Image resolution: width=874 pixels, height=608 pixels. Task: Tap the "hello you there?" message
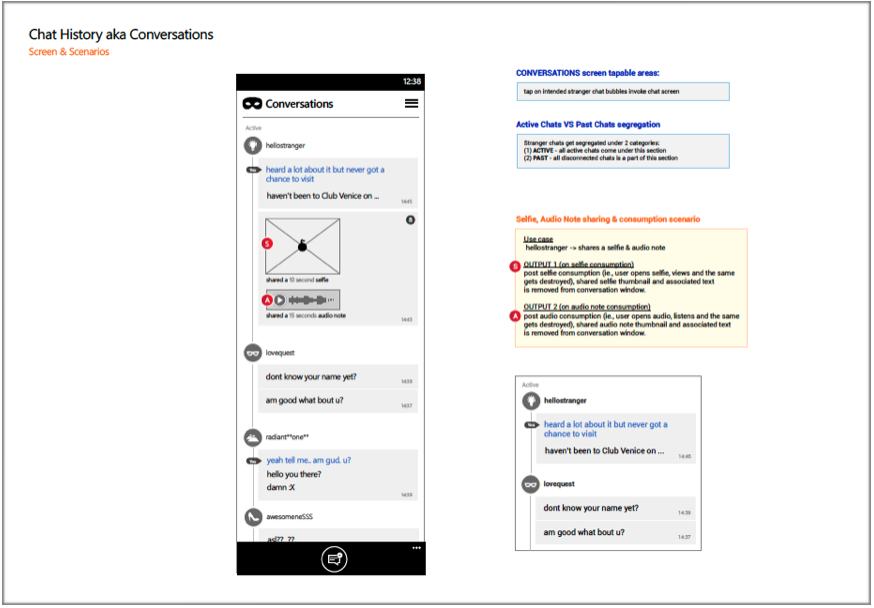pyautogui.click(x=294, y=474)
